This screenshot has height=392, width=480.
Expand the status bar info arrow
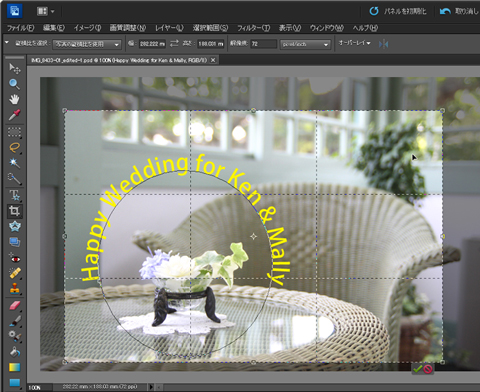(151, 387)
